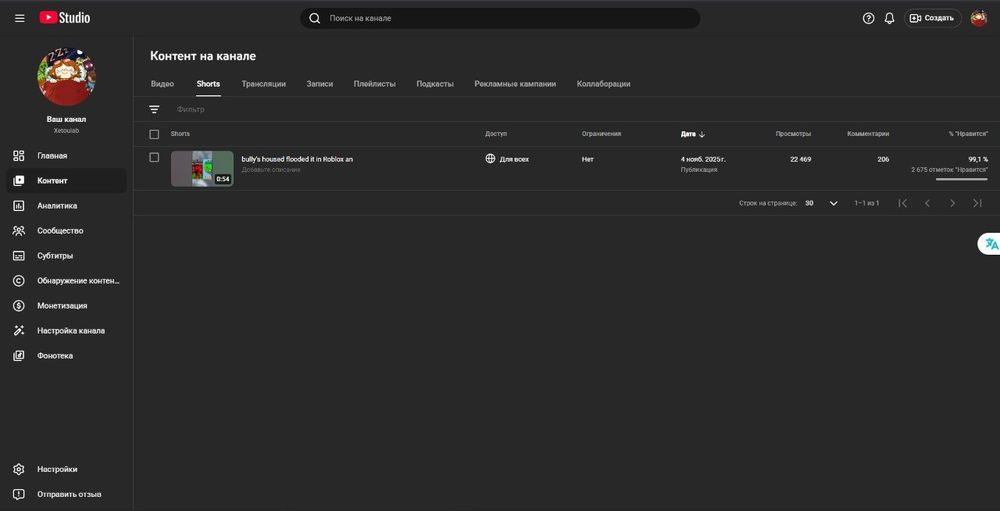The image size is (1000, 511).
Task: Go to the next page arrow
Action: tap(952, 203)
